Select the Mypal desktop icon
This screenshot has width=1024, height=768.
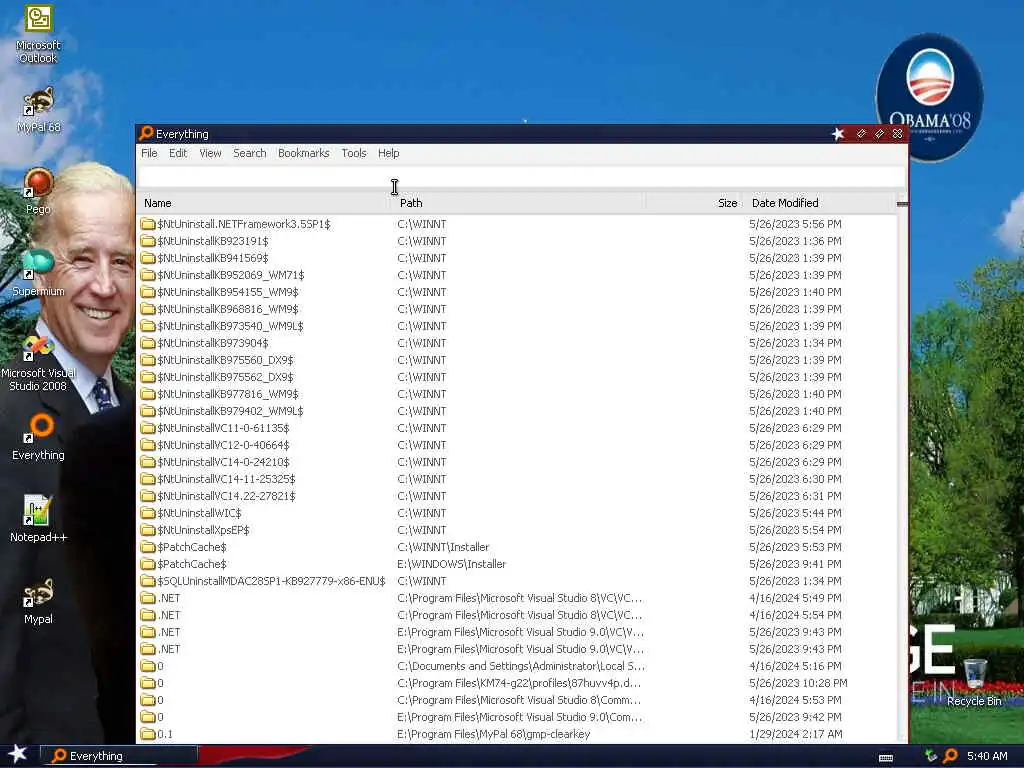[39, 601]
